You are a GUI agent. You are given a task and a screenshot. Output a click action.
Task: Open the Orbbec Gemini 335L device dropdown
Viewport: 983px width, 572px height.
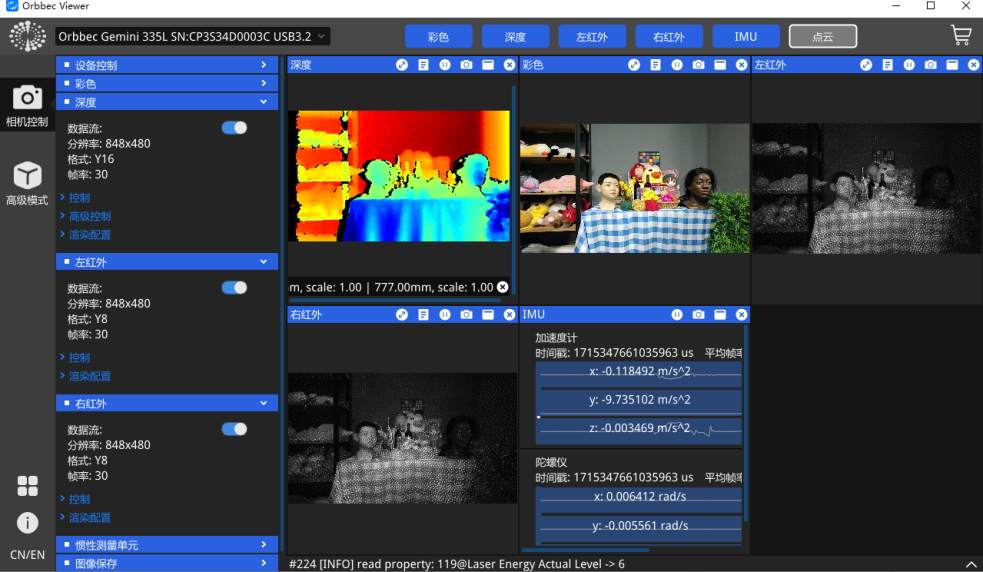pyautogui.click(x=192, y=37)
